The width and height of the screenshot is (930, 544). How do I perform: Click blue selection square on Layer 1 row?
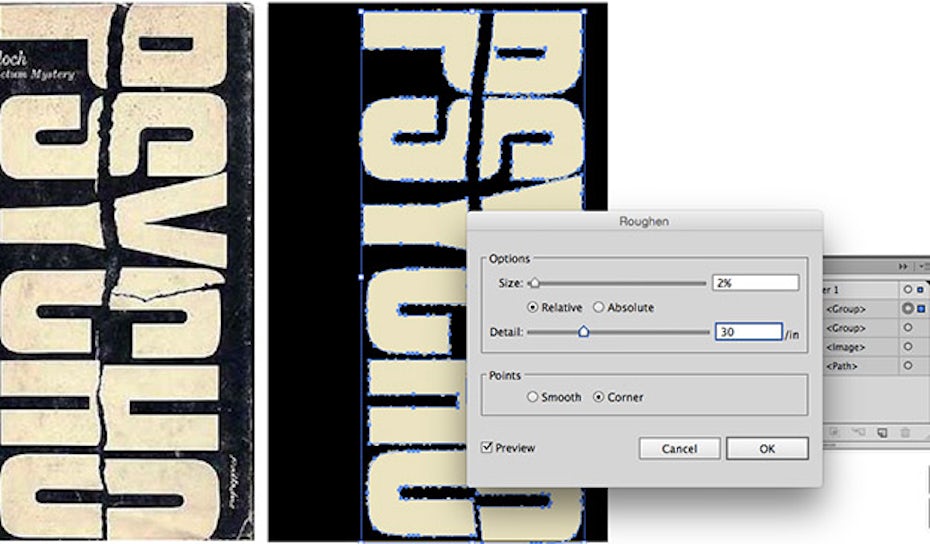pyautogui.click(x=921, y=290)
